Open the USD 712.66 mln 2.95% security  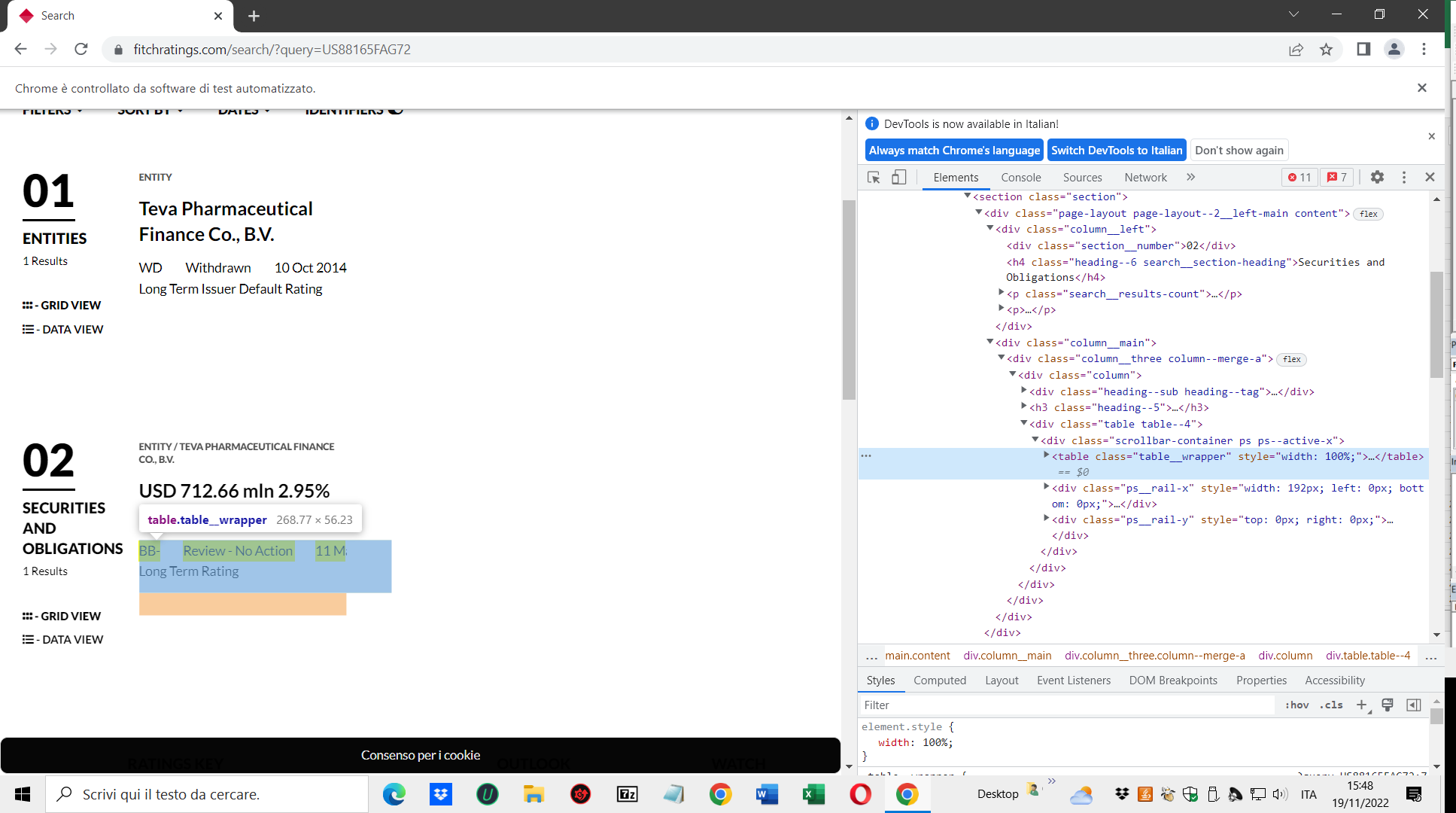[x=234, y=491]
